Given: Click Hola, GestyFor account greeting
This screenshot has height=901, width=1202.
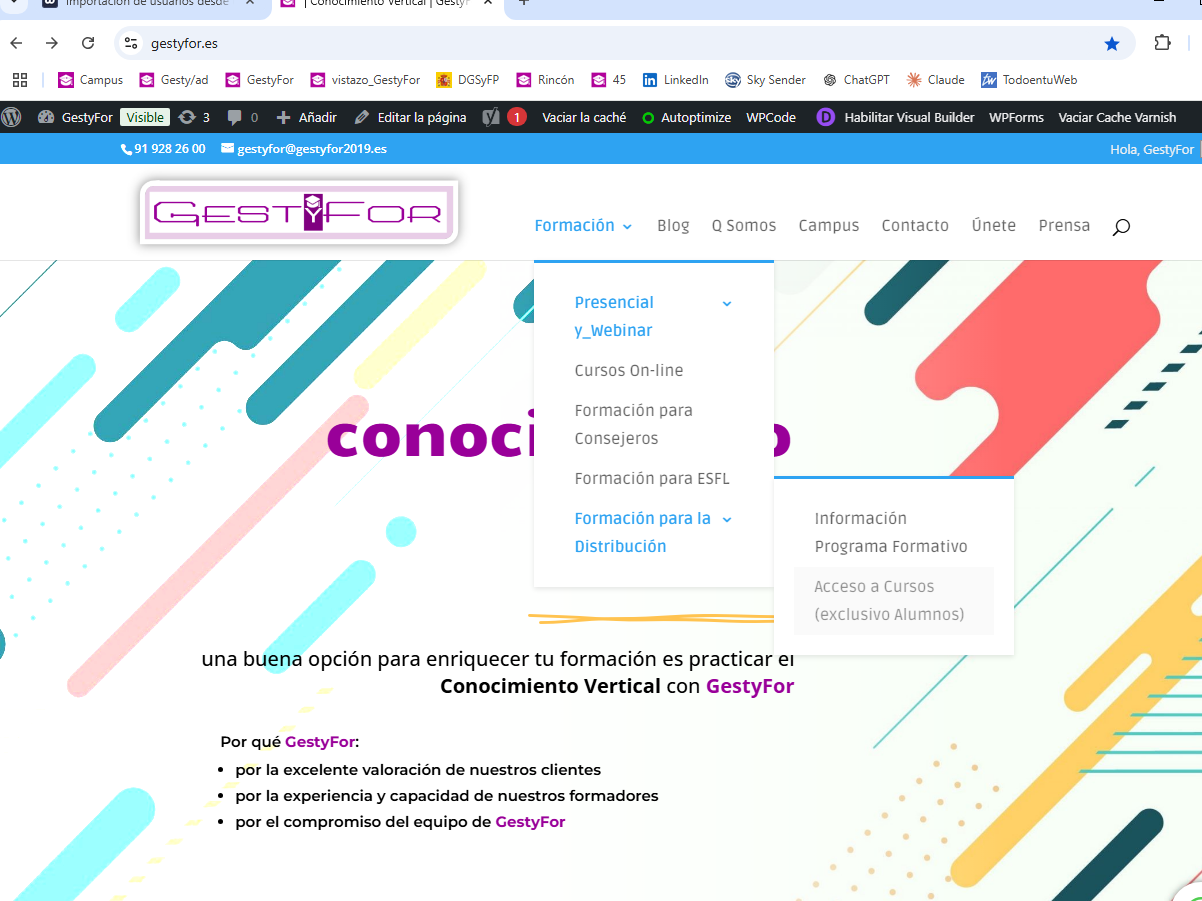Looking at the screenshot, I should pyautogui.click(x=1152, y=149).
